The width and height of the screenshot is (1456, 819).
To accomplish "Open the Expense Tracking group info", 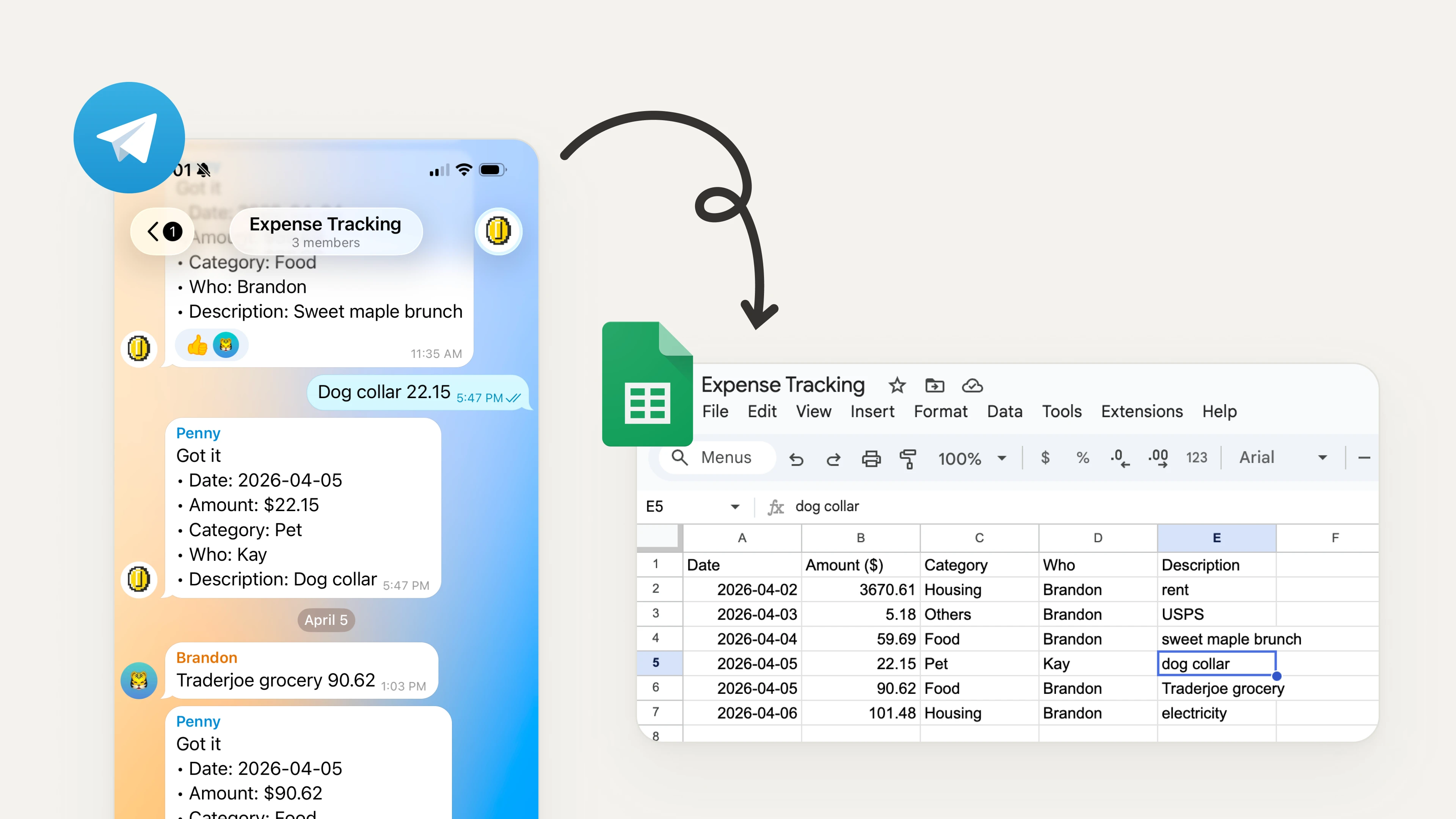I will point(326,231).
